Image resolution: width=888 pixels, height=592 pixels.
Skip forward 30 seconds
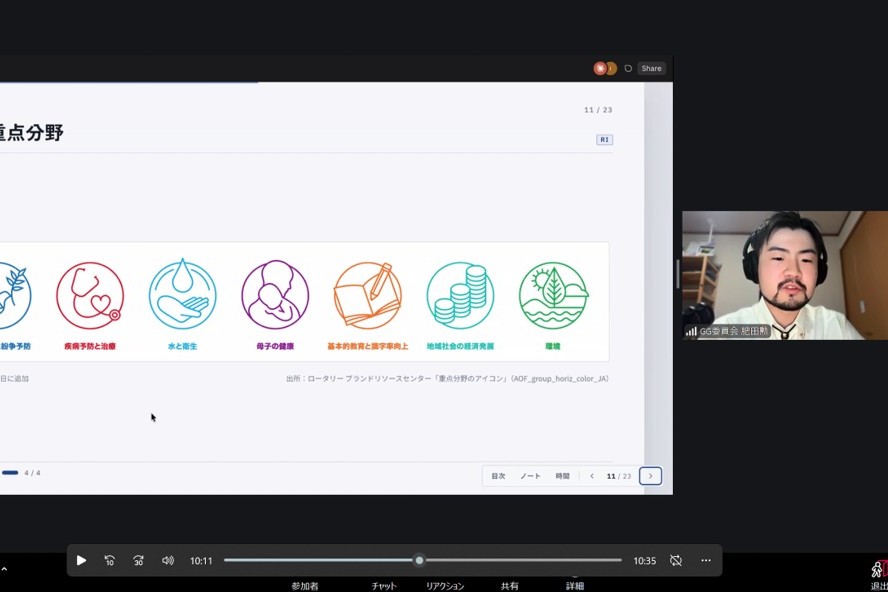pyautogui.click(x=138, y=560)
